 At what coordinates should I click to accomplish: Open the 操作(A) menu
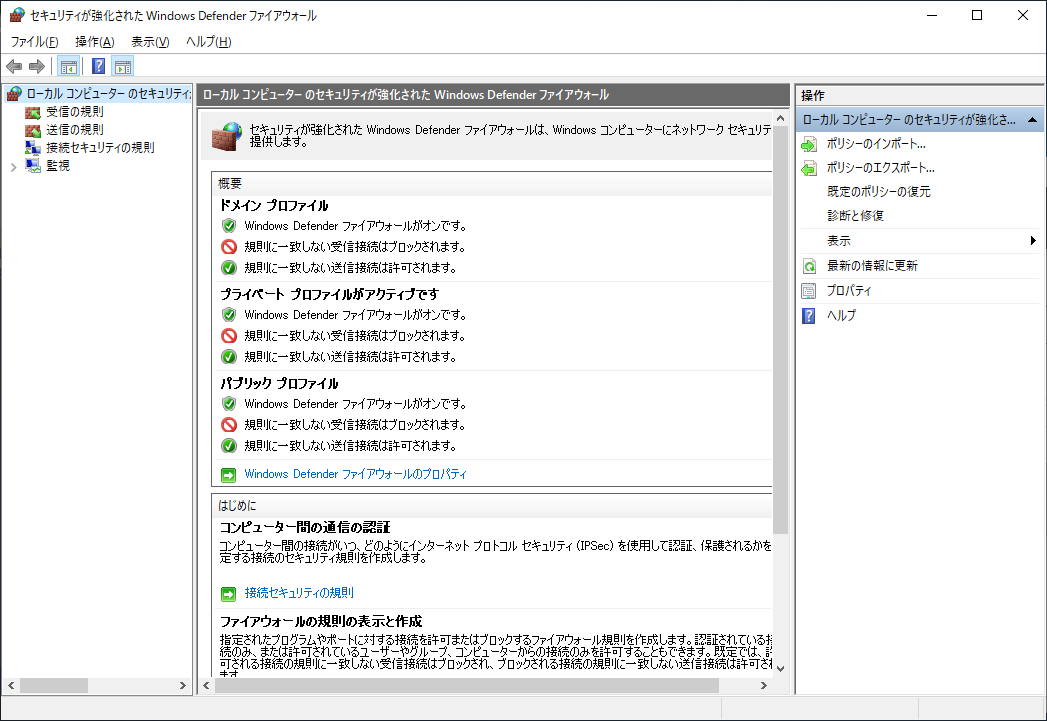tap(95, 42)
